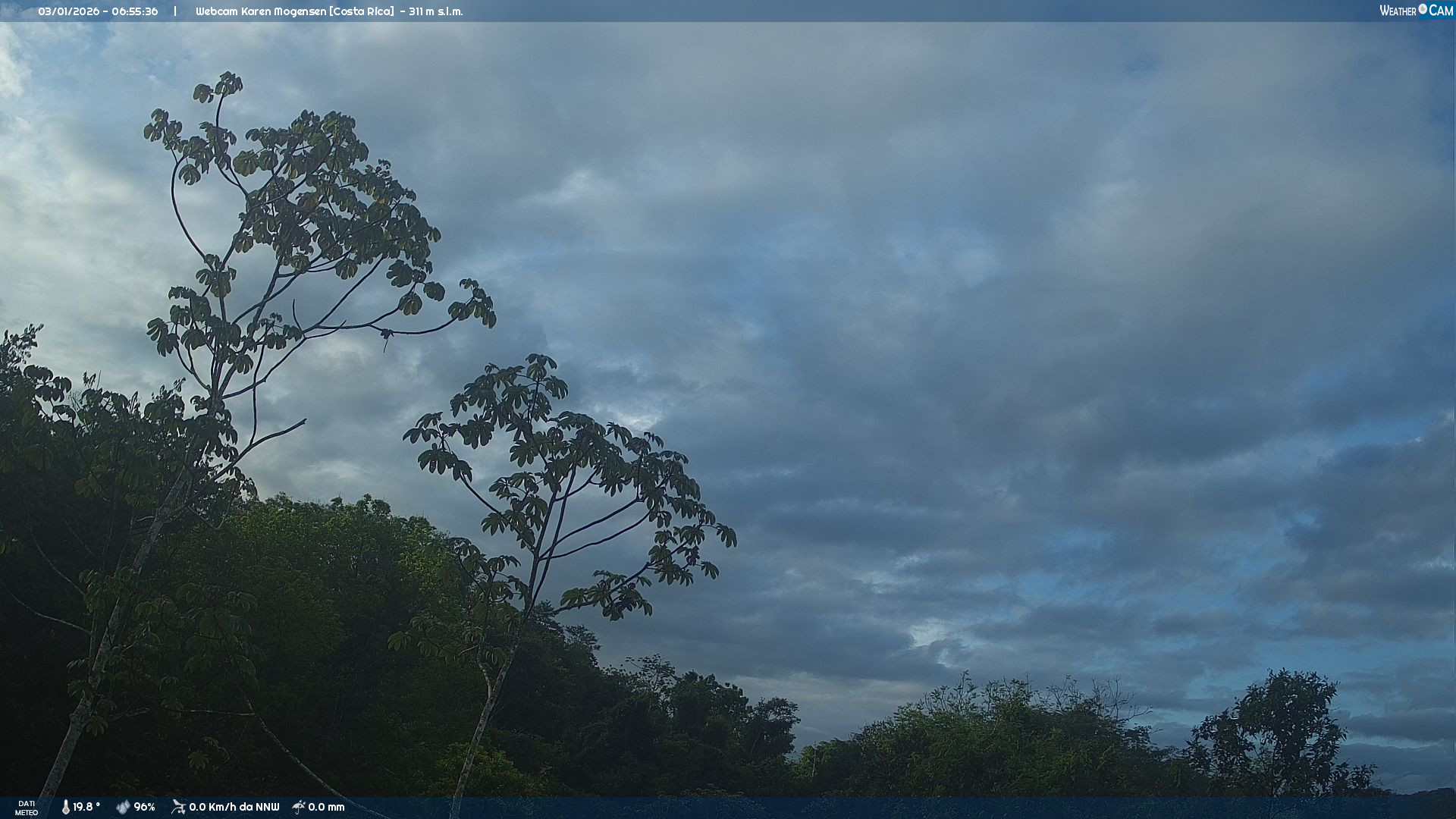Click the 311 m s.l.m. altitude text
Screen dimensions: 1456x819
[435, 11]
